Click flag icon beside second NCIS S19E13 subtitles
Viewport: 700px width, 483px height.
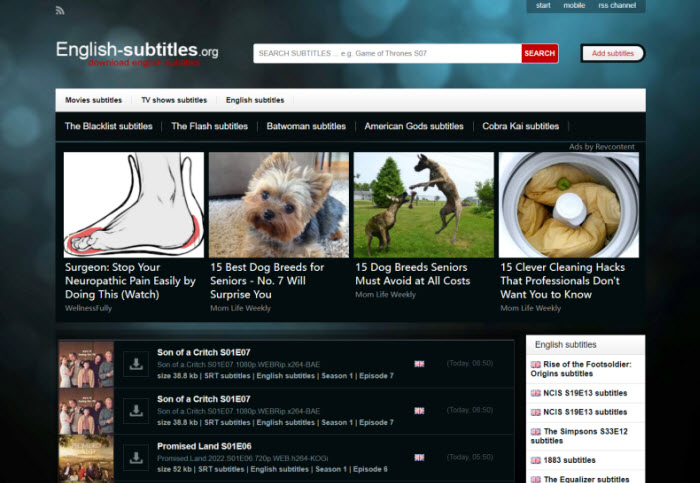point(536,412)
